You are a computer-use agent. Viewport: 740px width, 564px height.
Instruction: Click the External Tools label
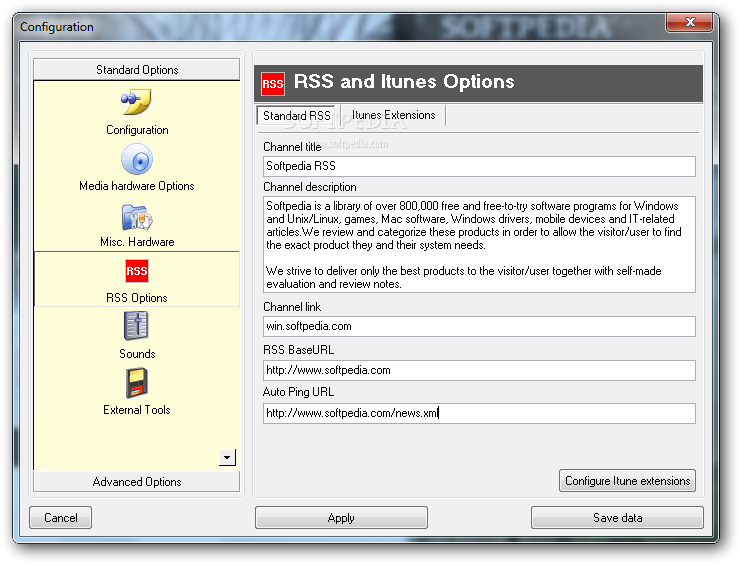click(137, 410)
